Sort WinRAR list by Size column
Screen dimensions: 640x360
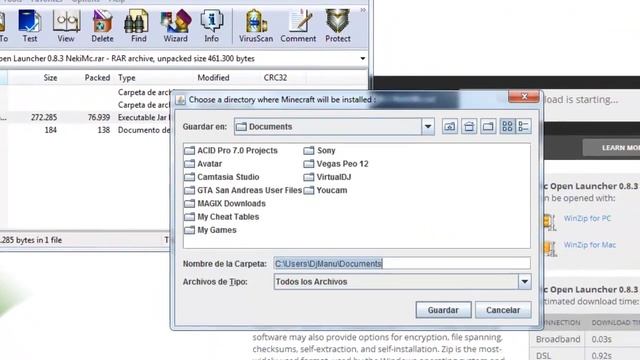click(50, 78)
